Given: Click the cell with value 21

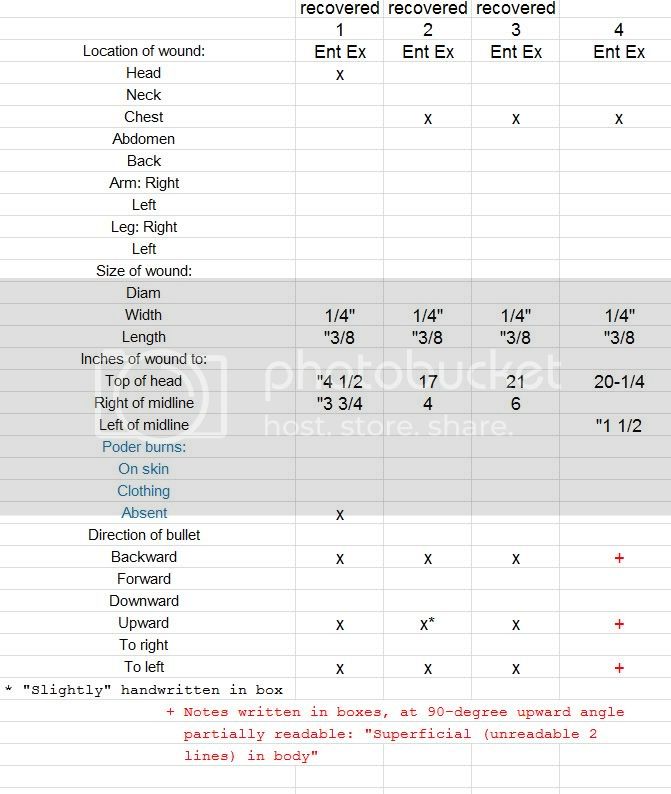Looking at the screenshot, I should tap(516, 381).
